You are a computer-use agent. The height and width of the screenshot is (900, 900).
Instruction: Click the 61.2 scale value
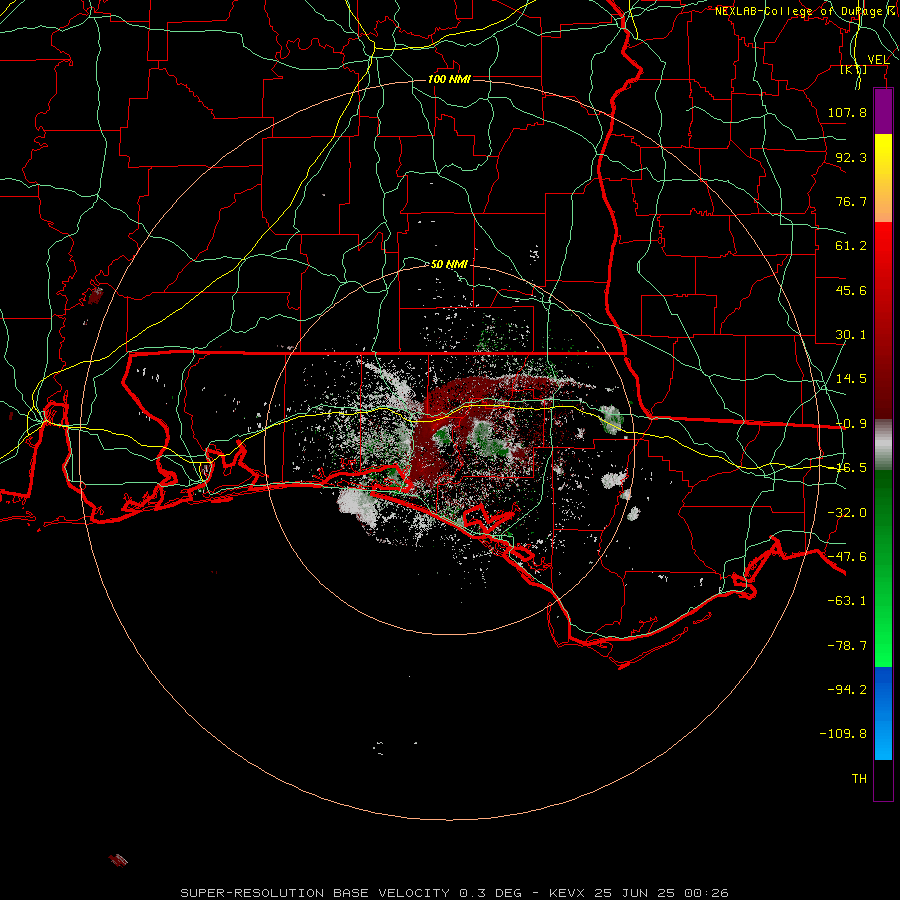[851, 246]
